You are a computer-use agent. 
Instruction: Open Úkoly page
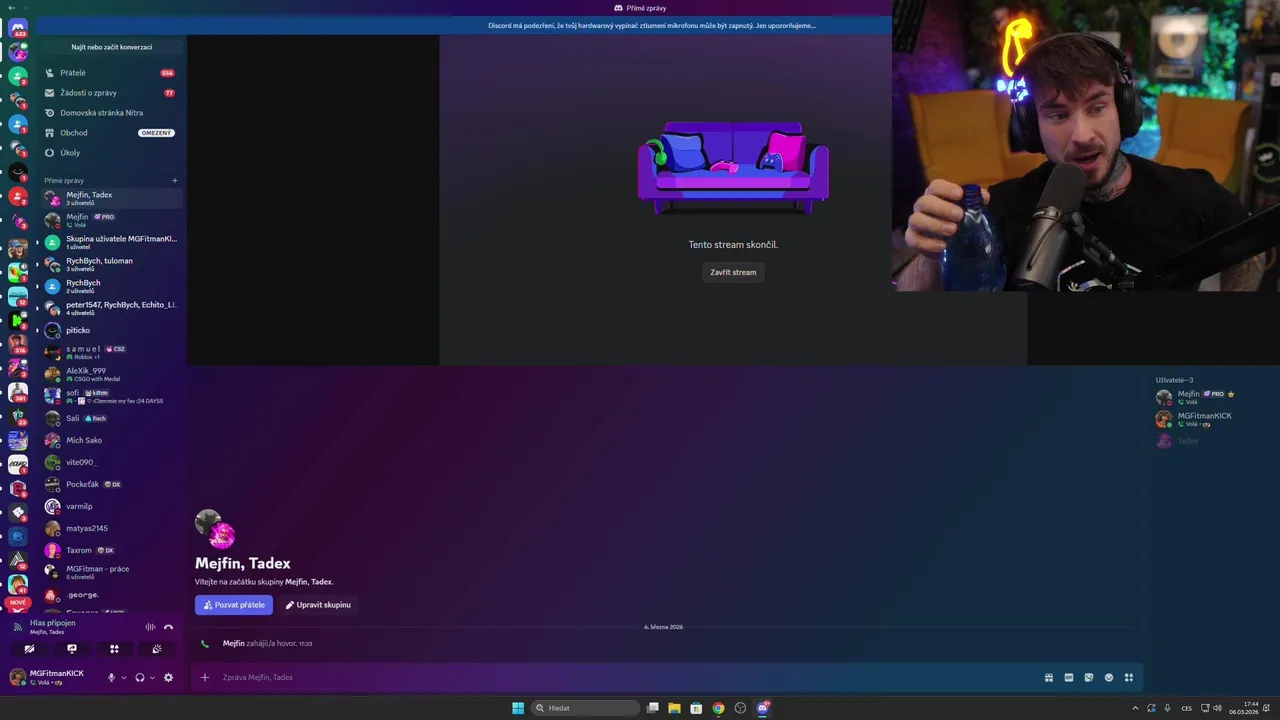[111, 153]
